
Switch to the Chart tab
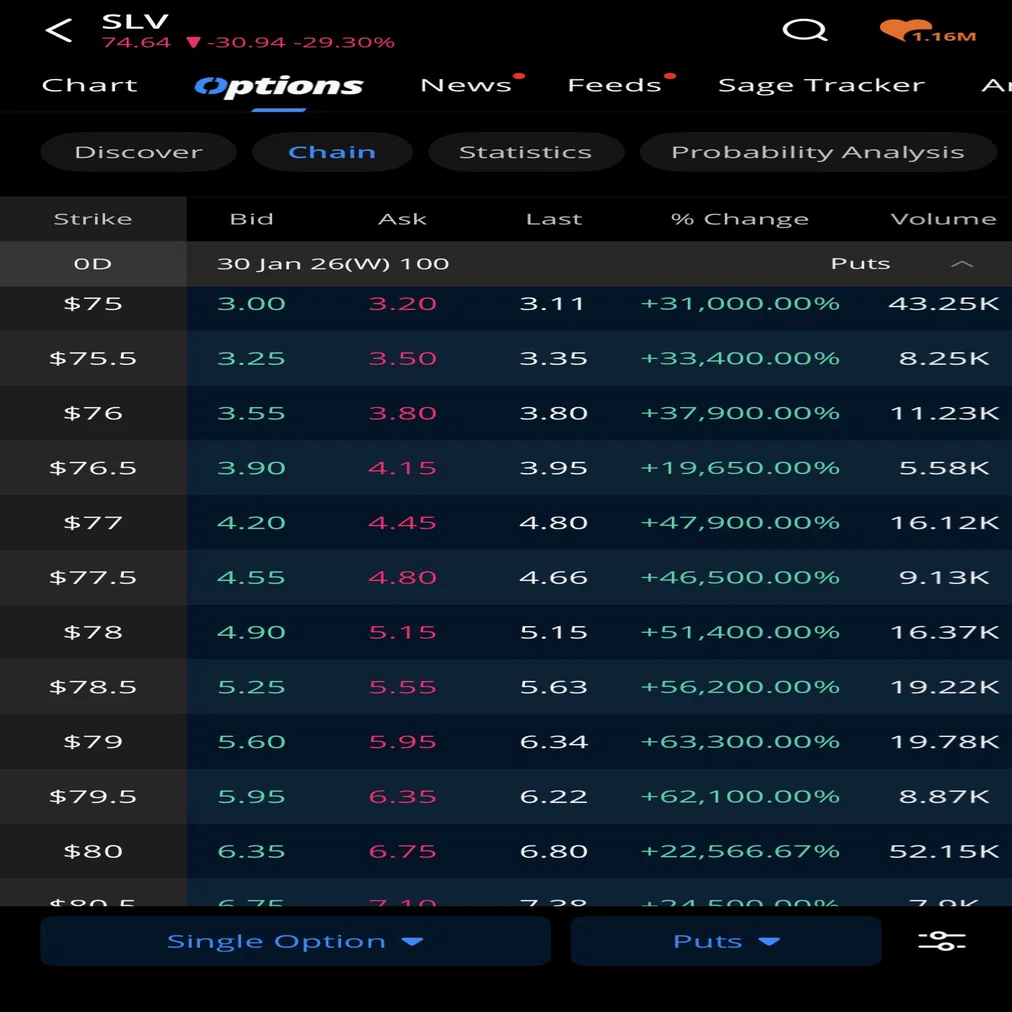[x=90, y=85]
